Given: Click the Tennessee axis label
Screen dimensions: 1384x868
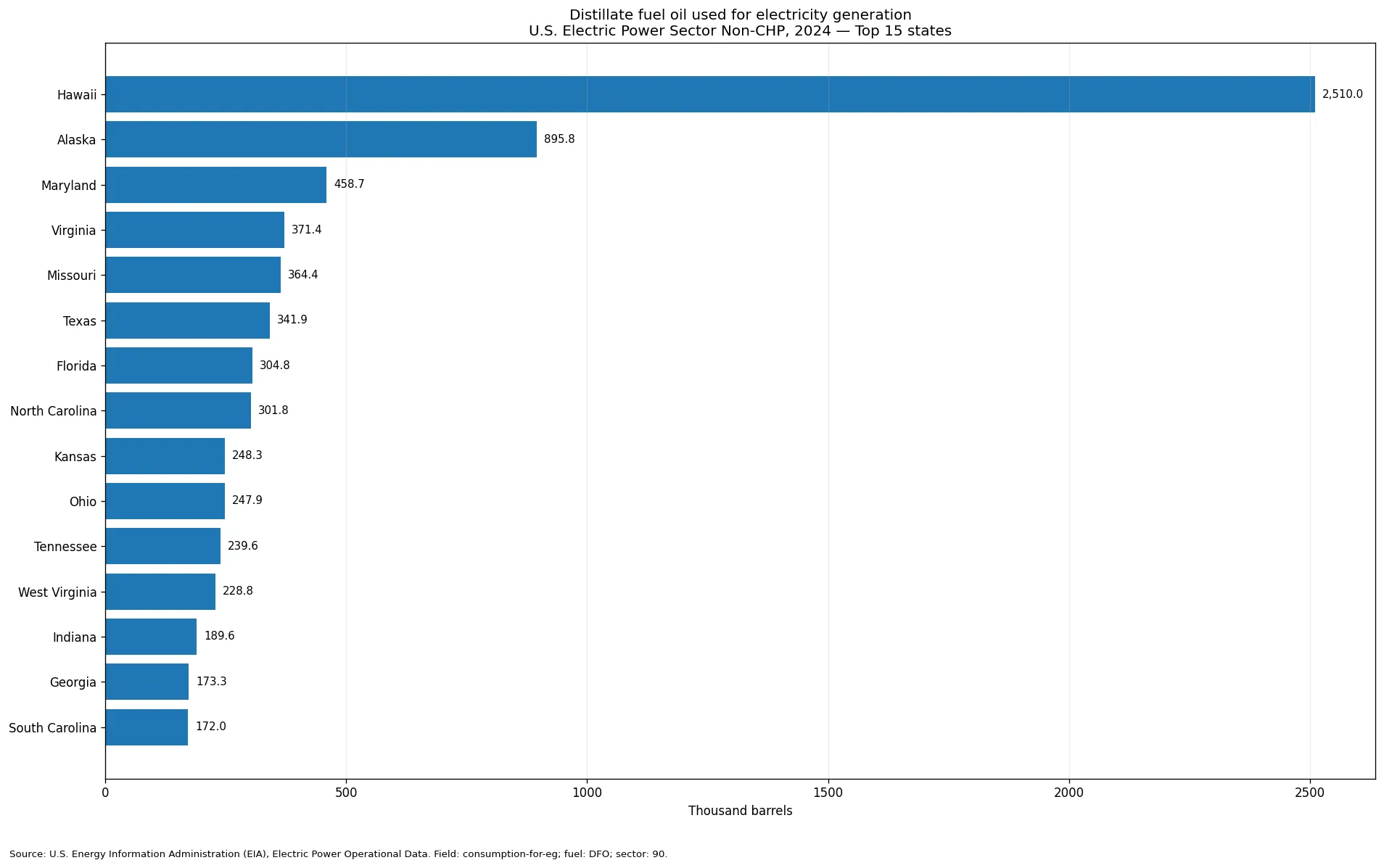Looking at the screenshot, I should click(65, 547).
